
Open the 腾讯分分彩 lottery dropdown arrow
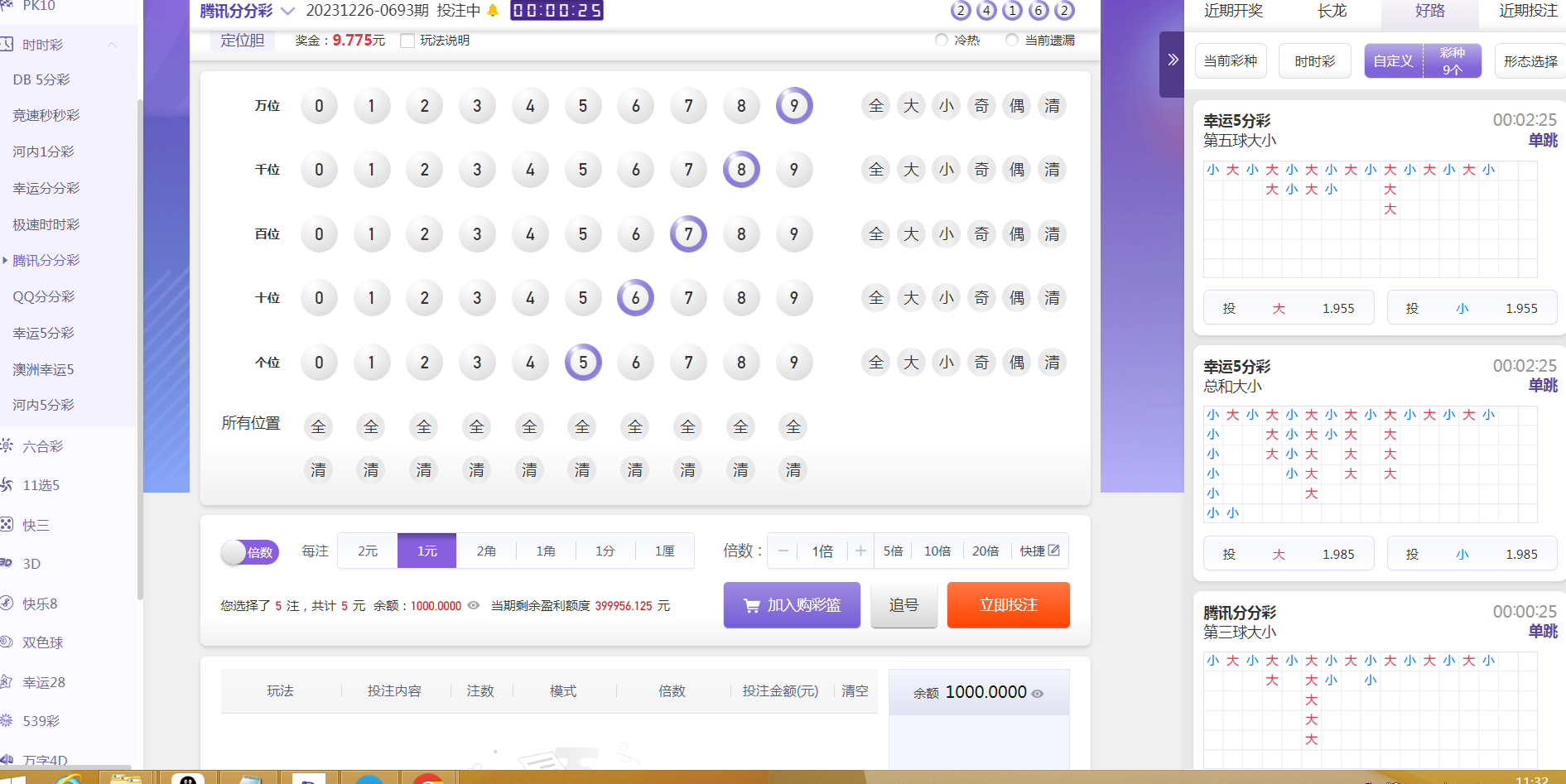click(287, 11)
